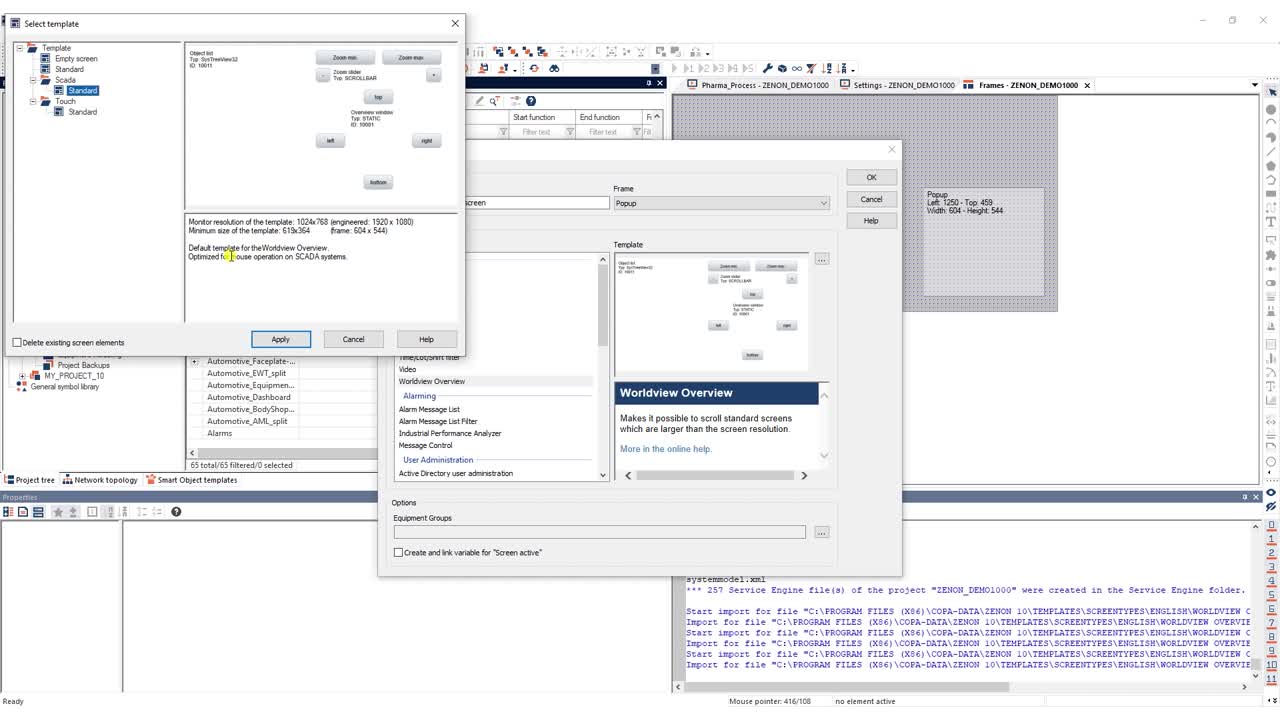The height and width of the screenshot is (720, 1280).
Task: Switch to Network topology tab
Action: pyautogui.click(x=100, y=480)
